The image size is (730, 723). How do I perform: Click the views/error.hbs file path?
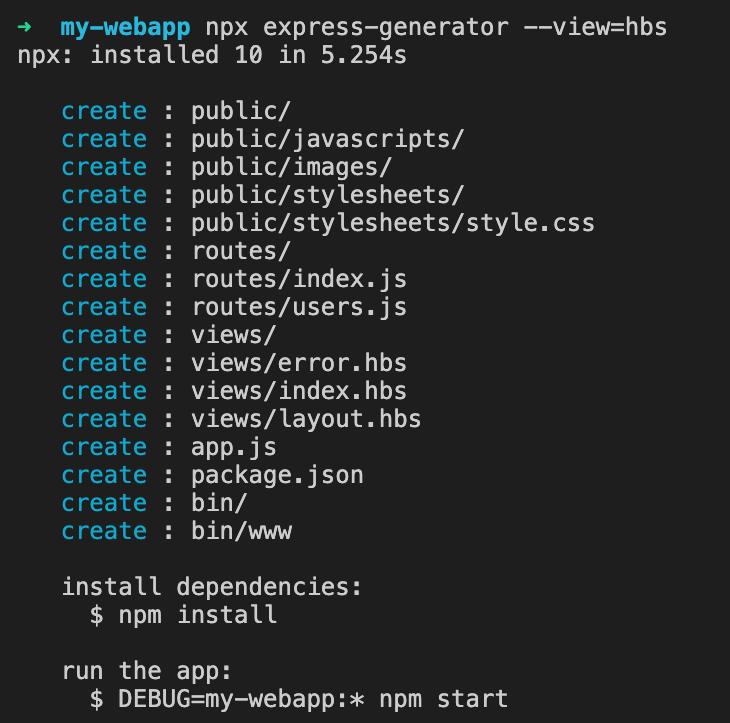[299, 363]
